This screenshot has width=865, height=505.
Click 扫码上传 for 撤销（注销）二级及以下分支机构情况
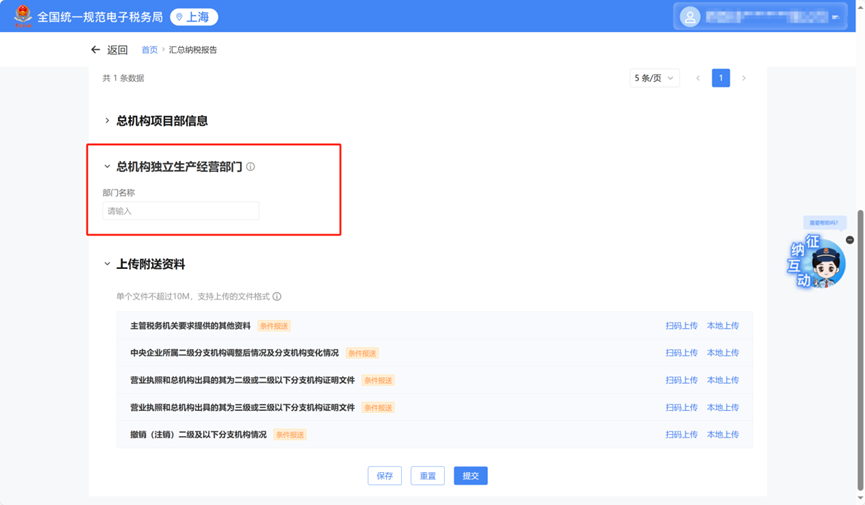(681, 435)
